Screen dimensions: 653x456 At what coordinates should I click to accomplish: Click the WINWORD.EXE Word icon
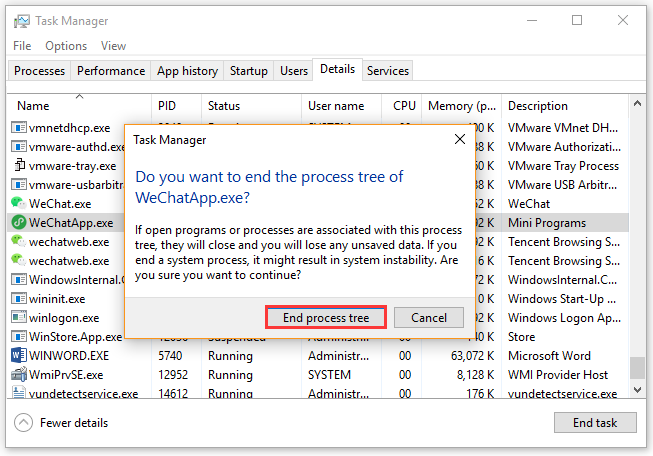[x=18, y=356]
